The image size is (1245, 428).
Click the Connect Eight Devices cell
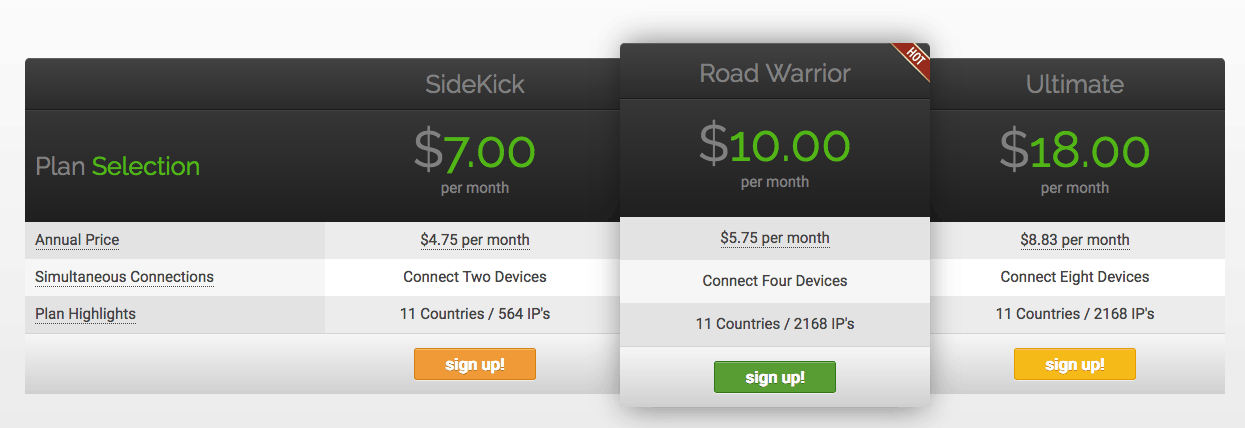point(1075,277)
